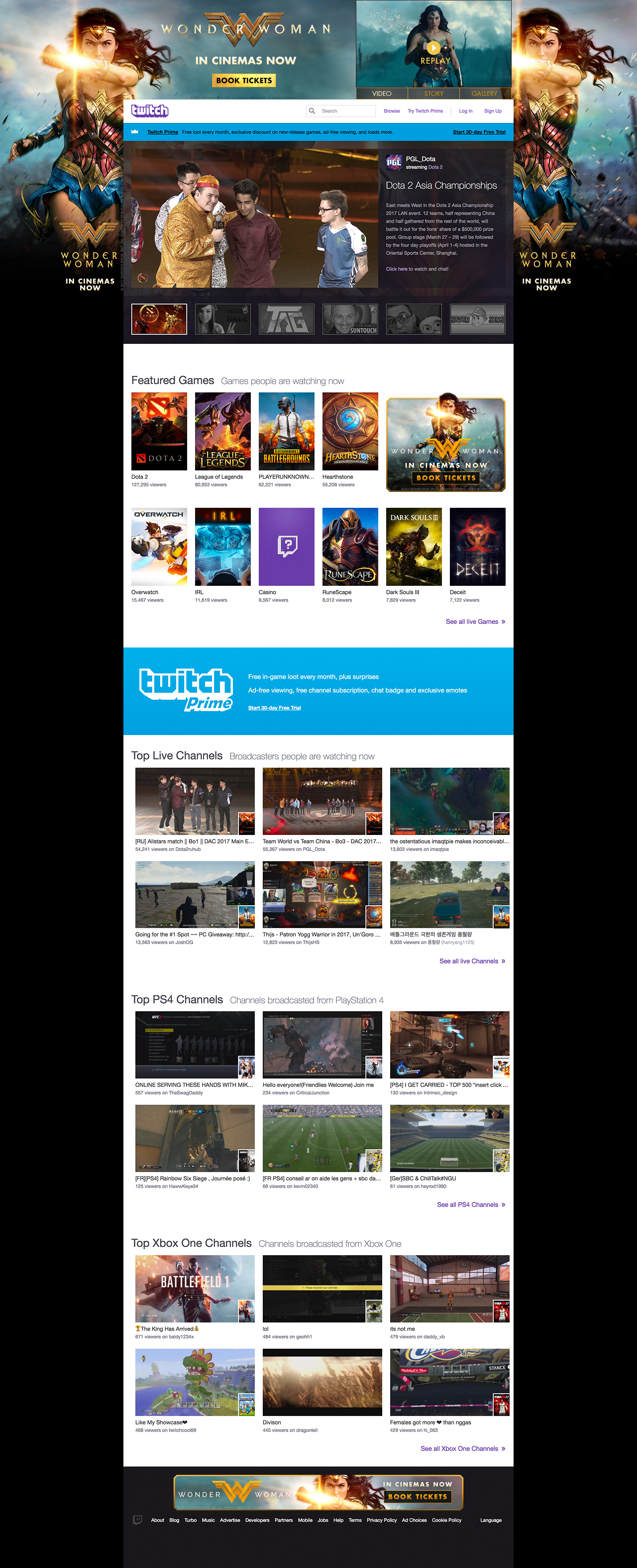Viewport: 637px width, 1568px height.
Task: Click the Twitch Prime link in blue bar
Action: pyautogui.click(x=162, y=132)
